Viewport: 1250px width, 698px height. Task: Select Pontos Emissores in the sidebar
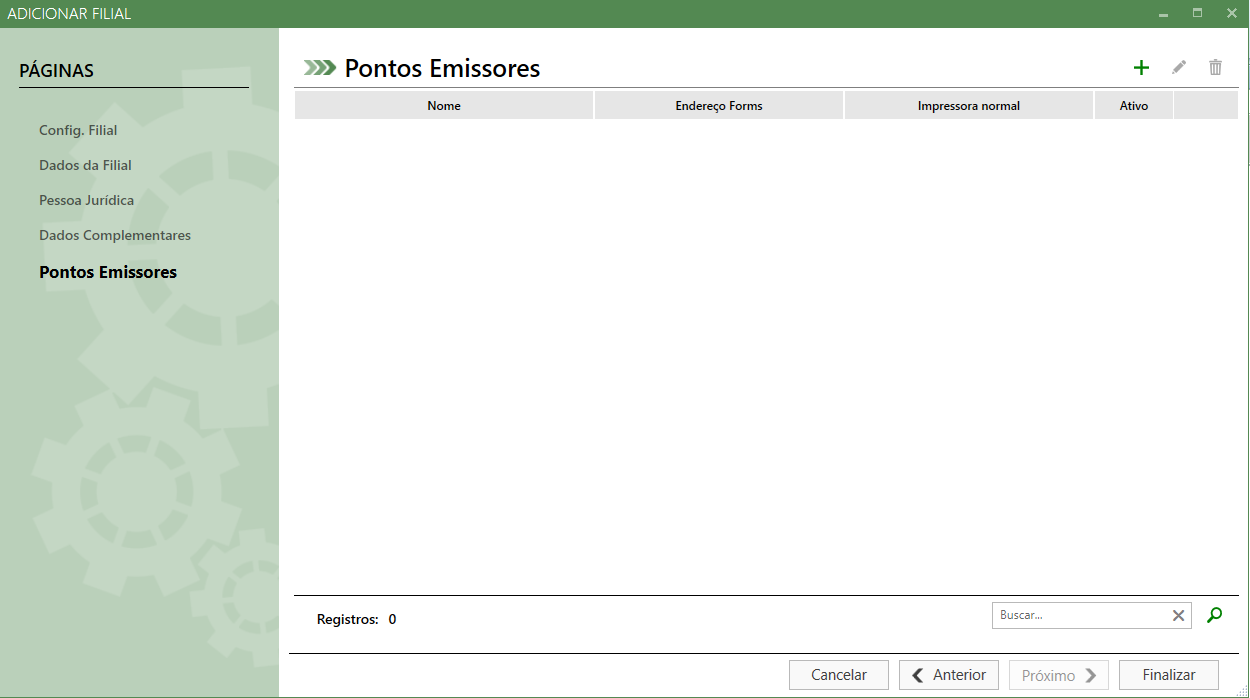point(108,272)
